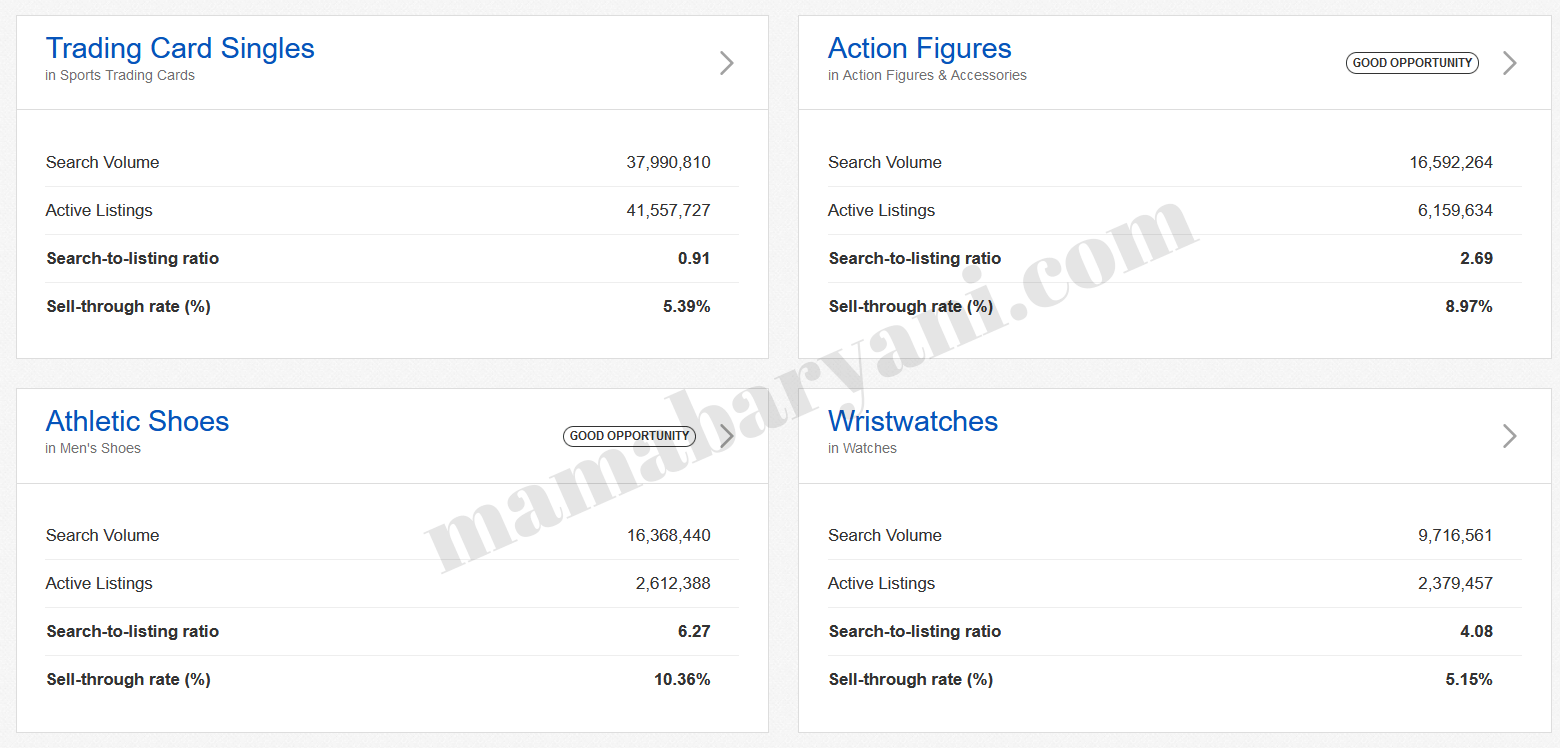Select Action Figures sell-through rate 8.97%

coord(1468,306)
